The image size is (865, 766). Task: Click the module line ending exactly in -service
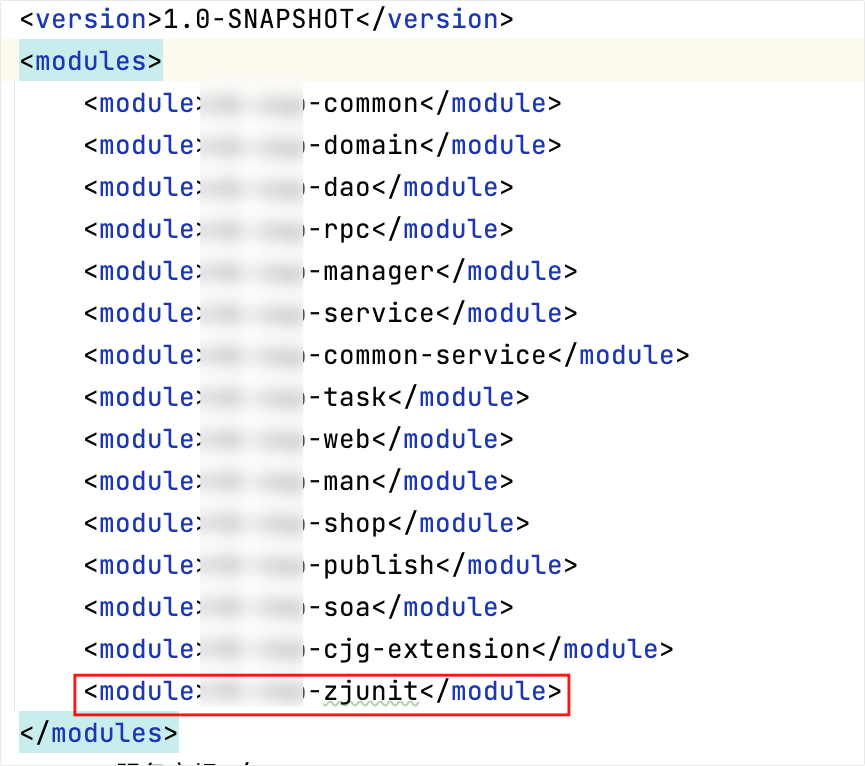(x=330, y=313)
